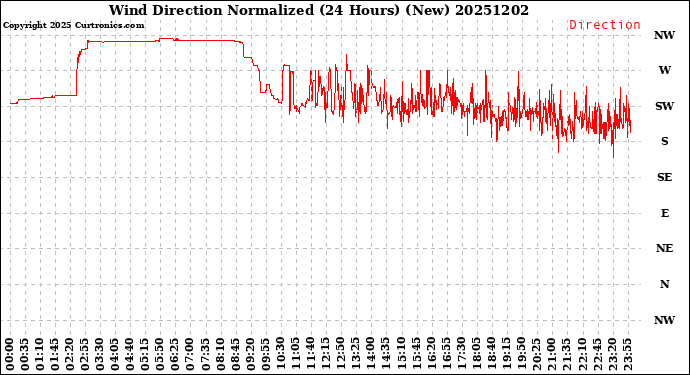Click the 09:55 time label
690x375 pixels.
point(266,354)
